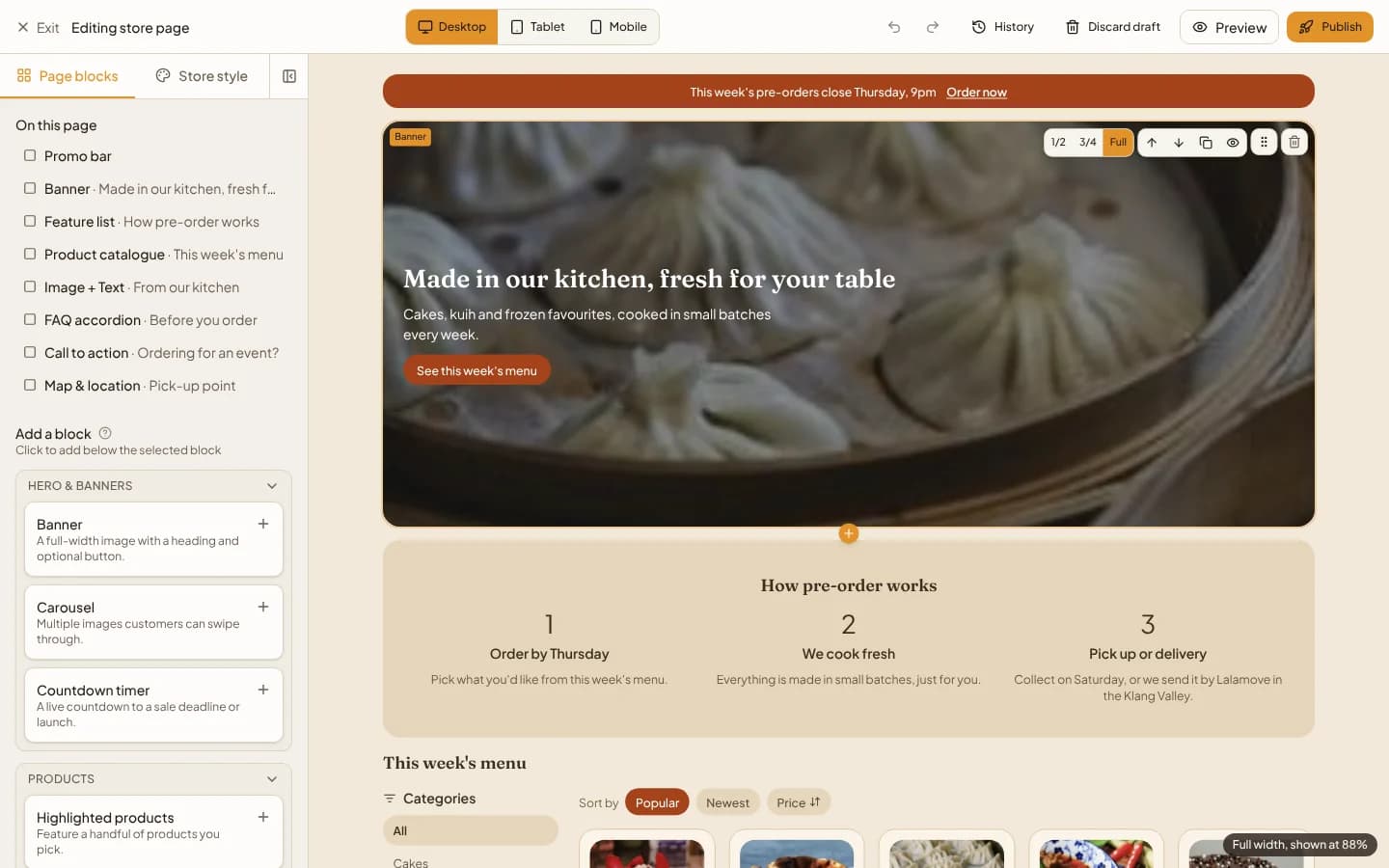1389x868 pixels.
Task: Collapse the Hero & Banners section
Action: [x=272, y=486]
